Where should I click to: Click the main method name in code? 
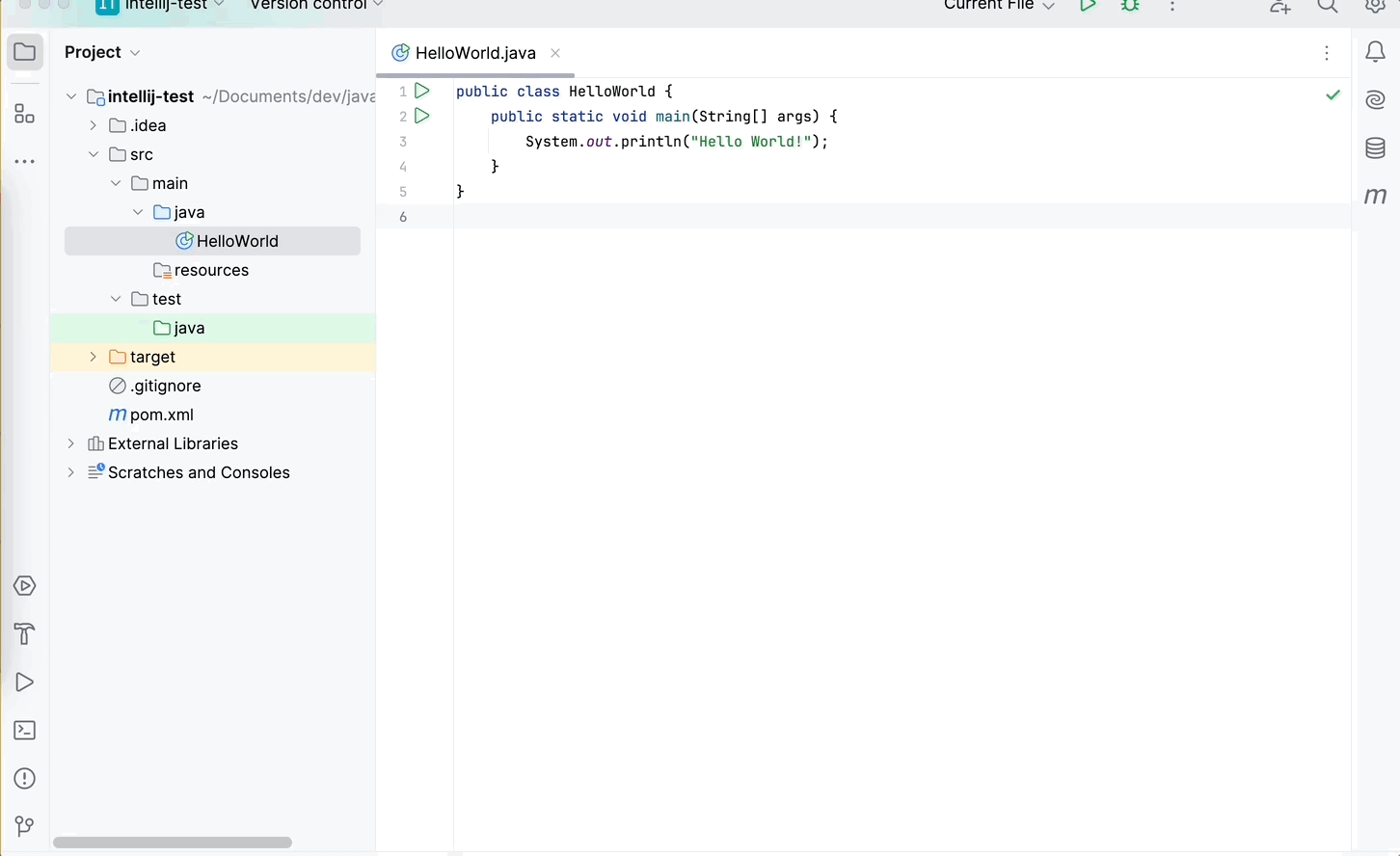672,117
